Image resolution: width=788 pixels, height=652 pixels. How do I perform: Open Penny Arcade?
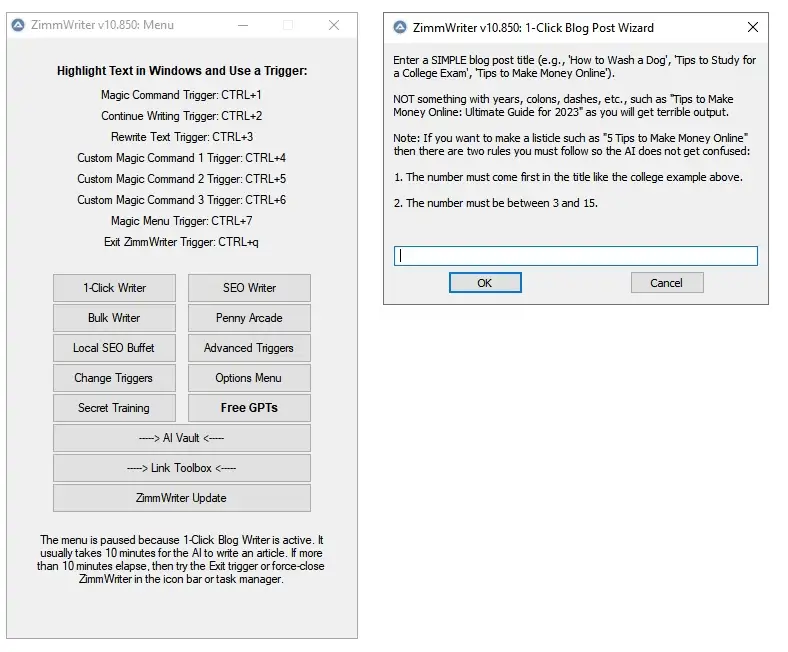249,318
